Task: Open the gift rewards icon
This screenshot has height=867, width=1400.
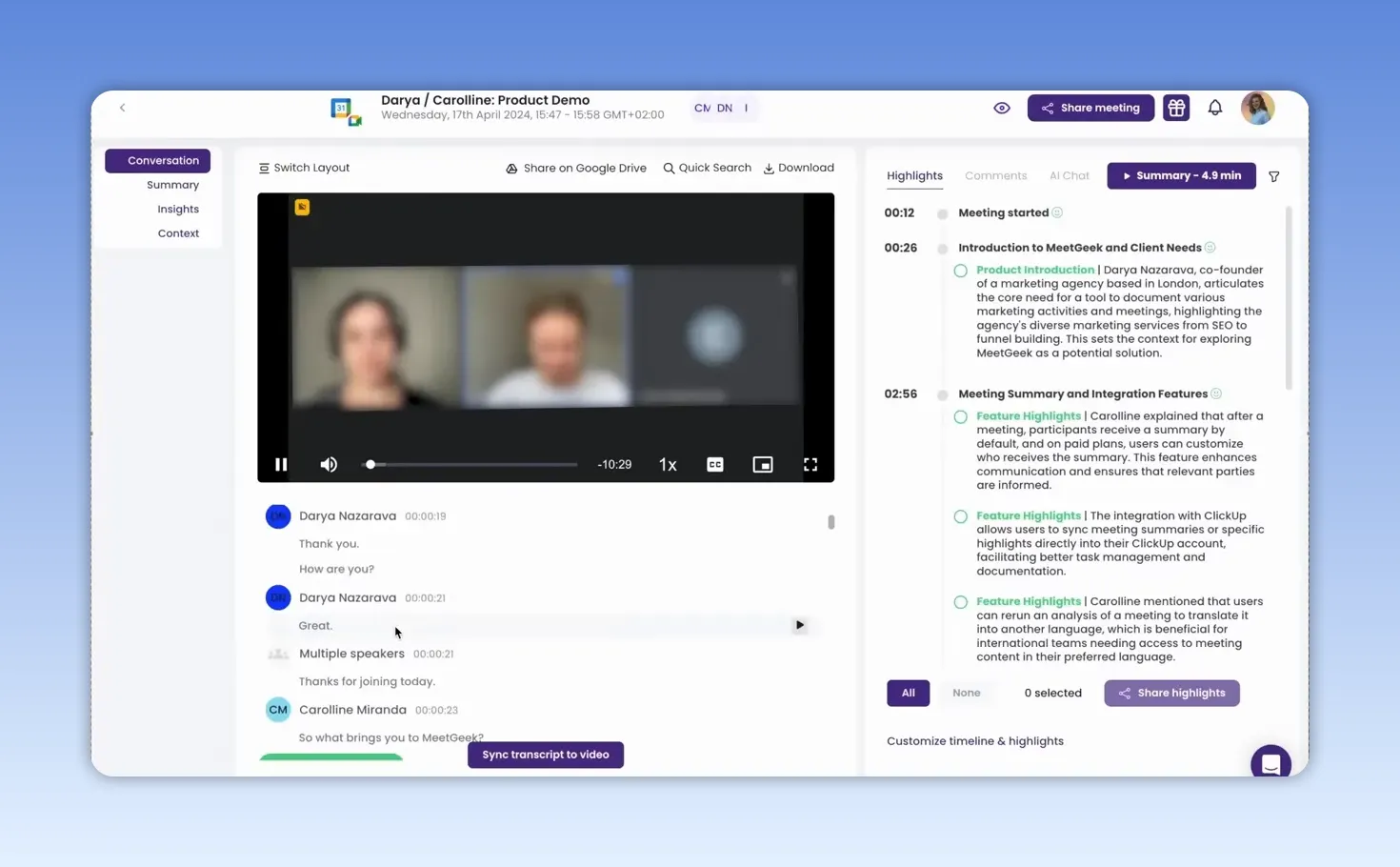Action: tap(1176, 108)
